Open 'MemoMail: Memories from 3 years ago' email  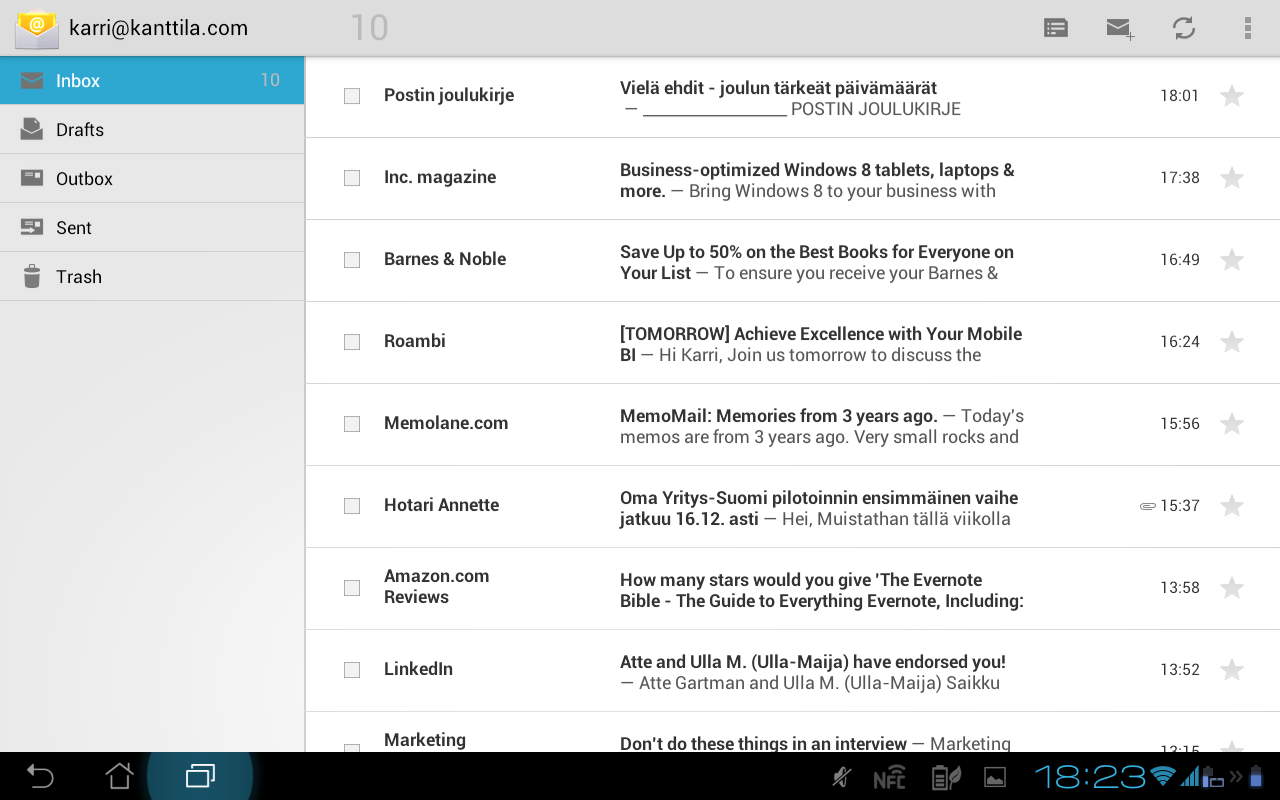click(792, 425)
